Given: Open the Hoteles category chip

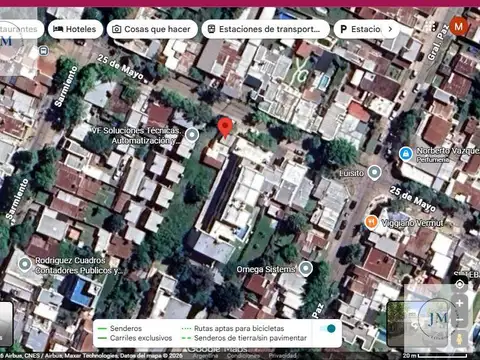Looking at the screenshot, I should pos(75,29).
